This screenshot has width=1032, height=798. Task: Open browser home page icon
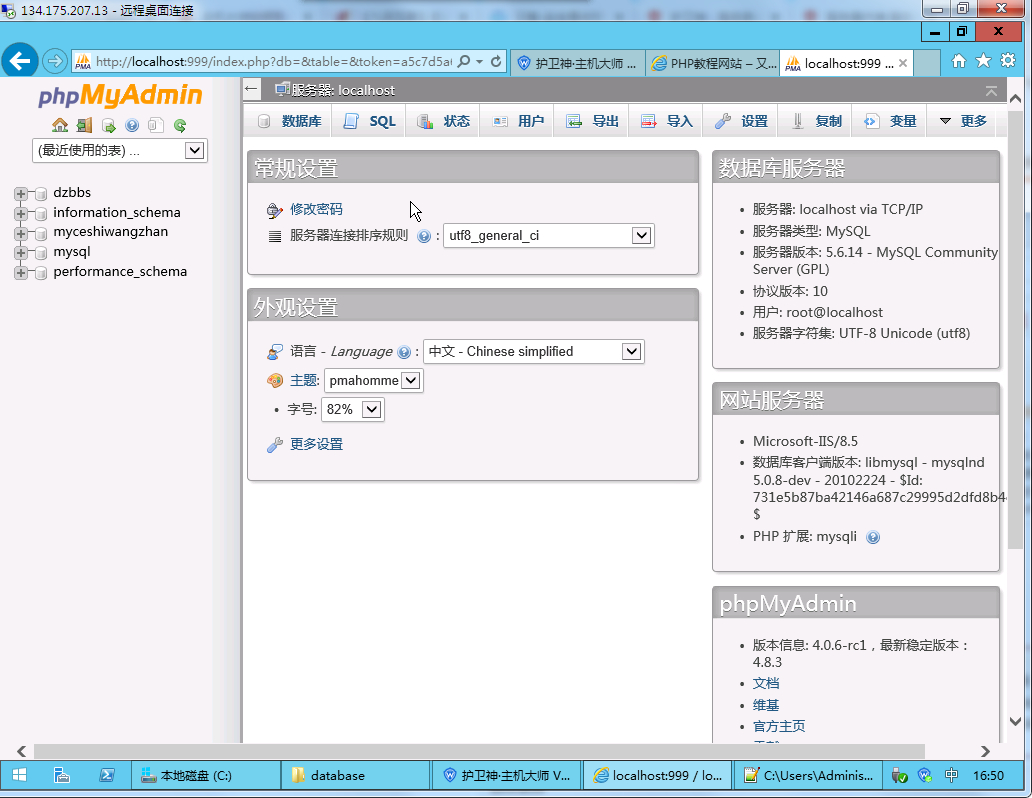[x=959, y=61]
